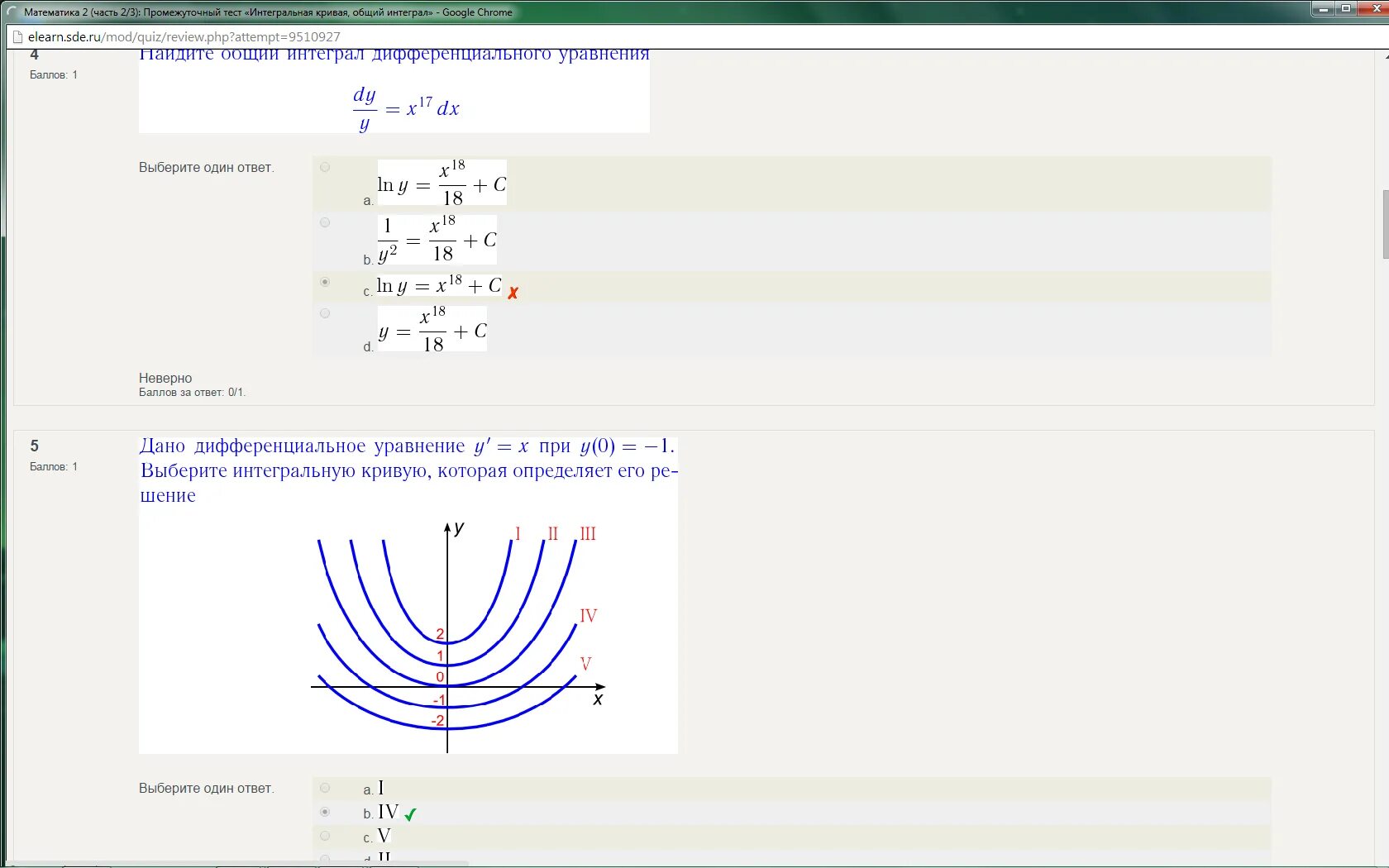Click the formula y = x^18/18 + C
Viewport: 1389px width, 868px height.
432,329
